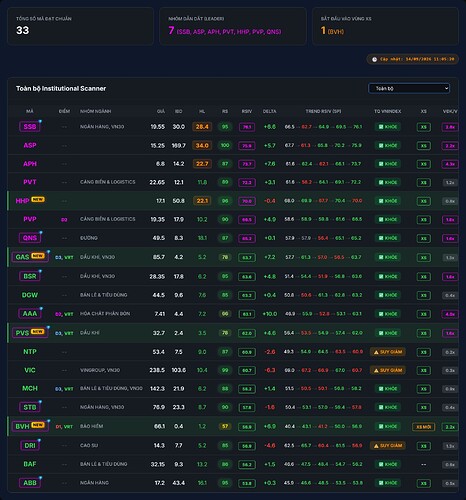Sort by the RSIV column header
The image size is (466, 500).
(247, 111)
